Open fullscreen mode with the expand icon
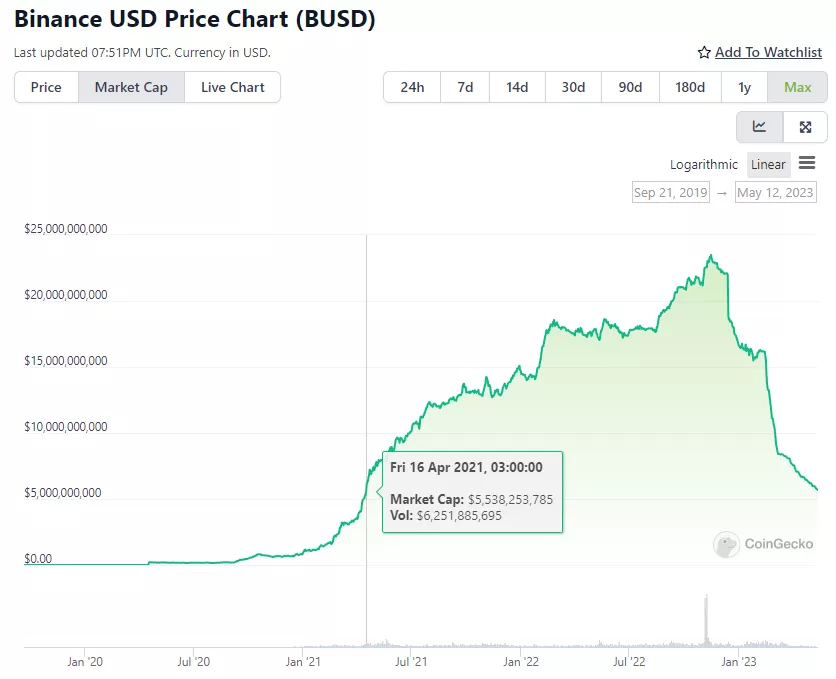Screen dimensions: 836x679 [x=805, y=127]
